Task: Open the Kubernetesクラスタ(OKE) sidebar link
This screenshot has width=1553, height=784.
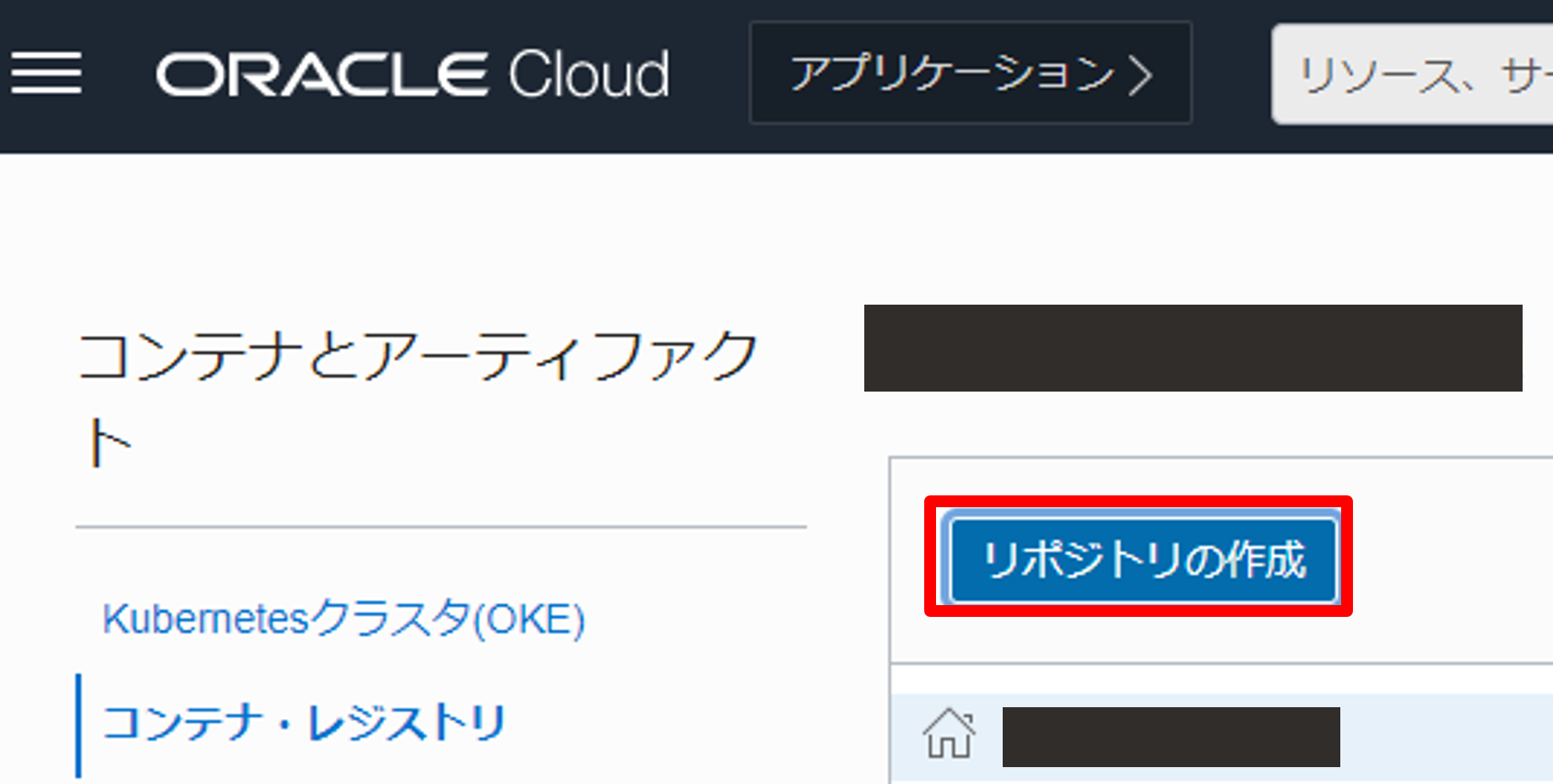Action: coord(343,619)
